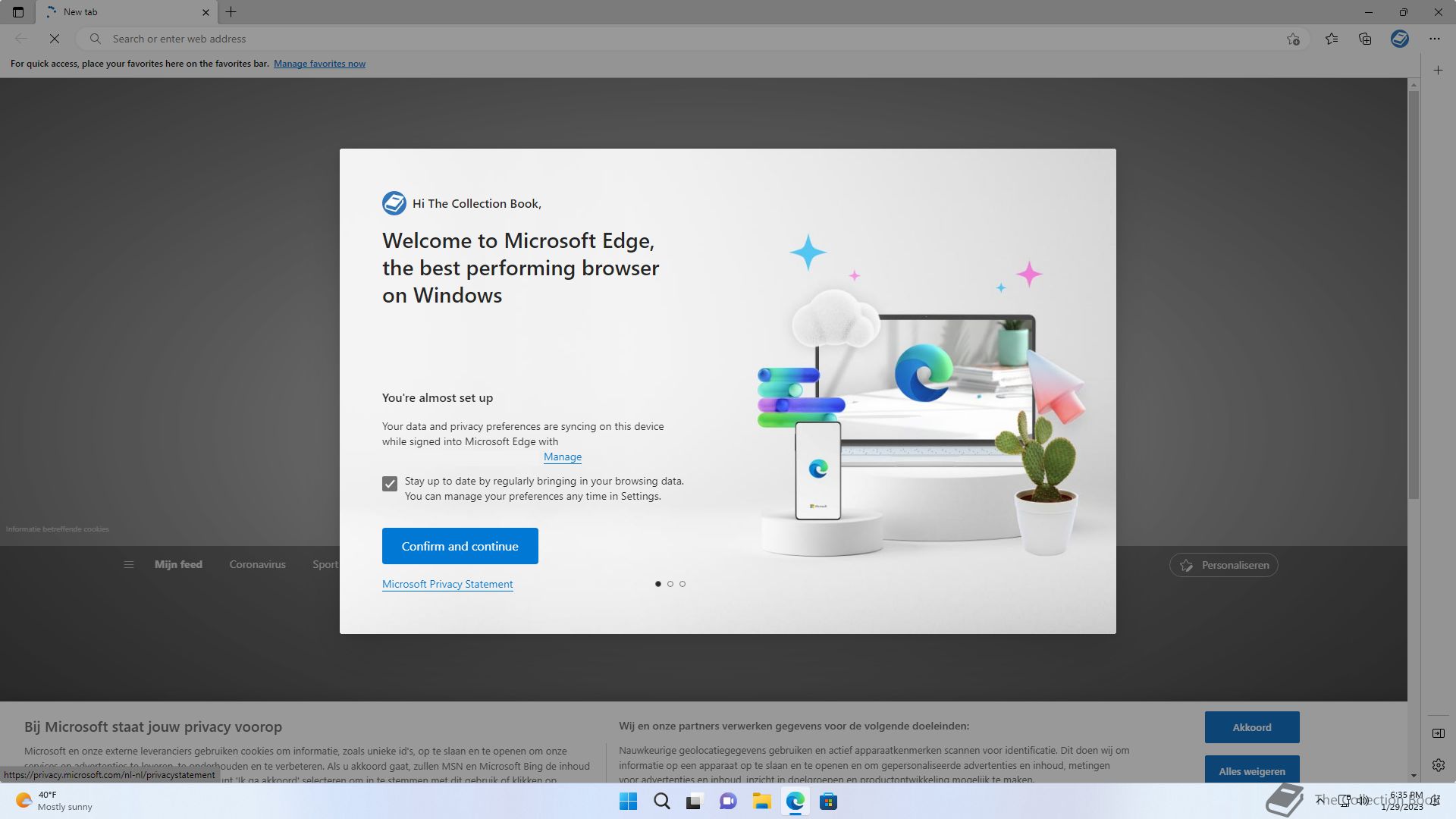The height and width of the screenshot is (819, 1456).
Task: Select the first page indicator dot
Action: pyautogui.click(x=658, y=584)
